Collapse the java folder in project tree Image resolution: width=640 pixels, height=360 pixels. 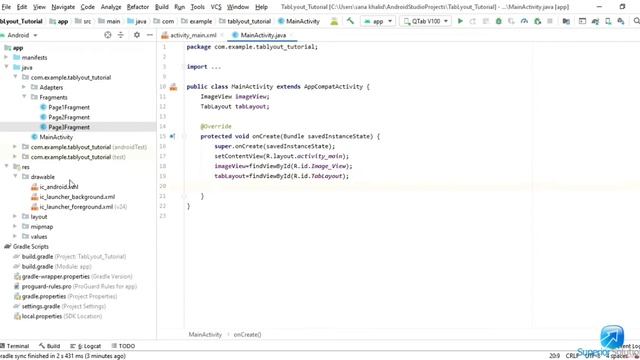click(x=6, y=67)
